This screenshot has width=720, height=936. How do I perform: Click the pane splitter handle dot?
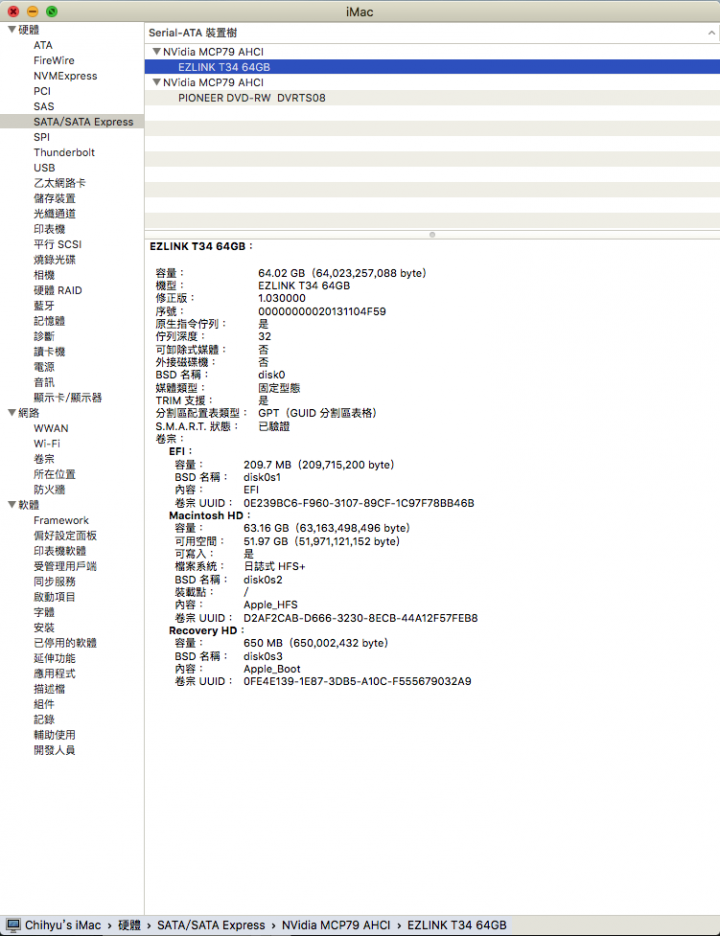click(432, 235)
